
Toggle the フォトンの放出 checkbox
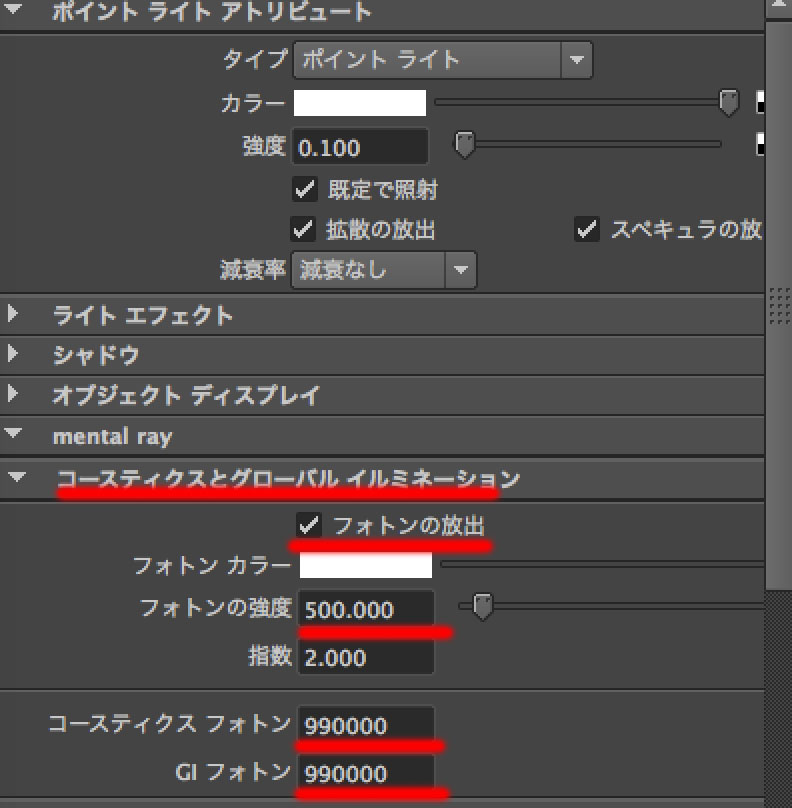click(309, 525)
